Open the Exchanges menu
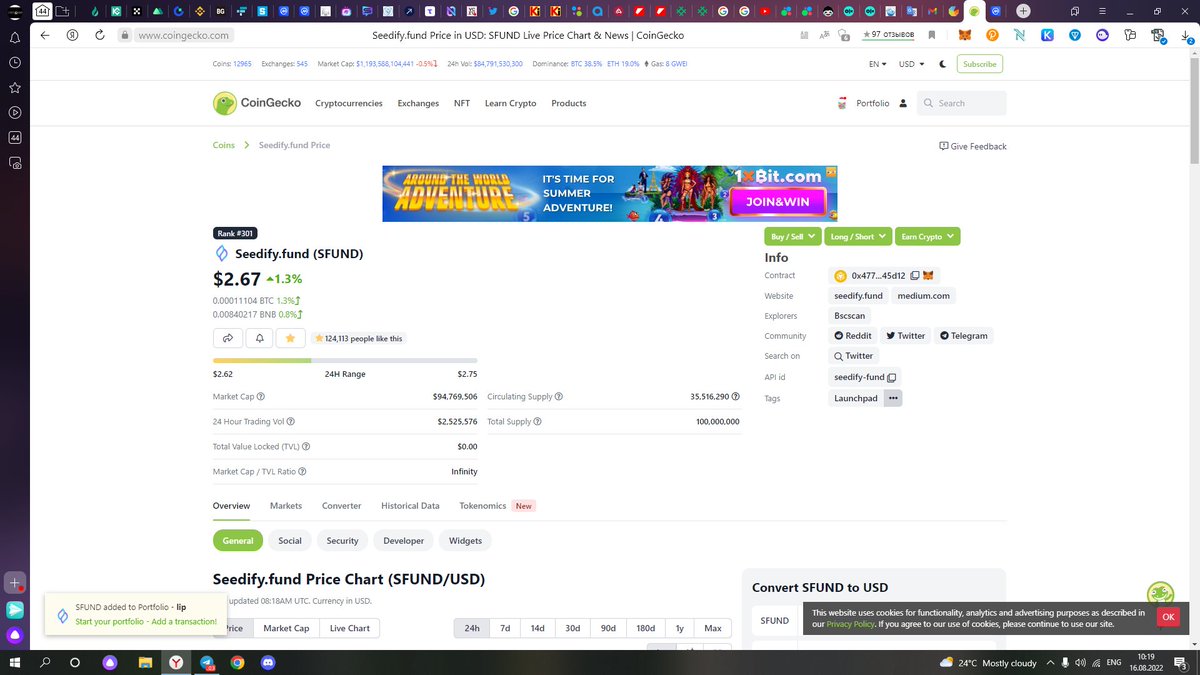 coord(418,103)
